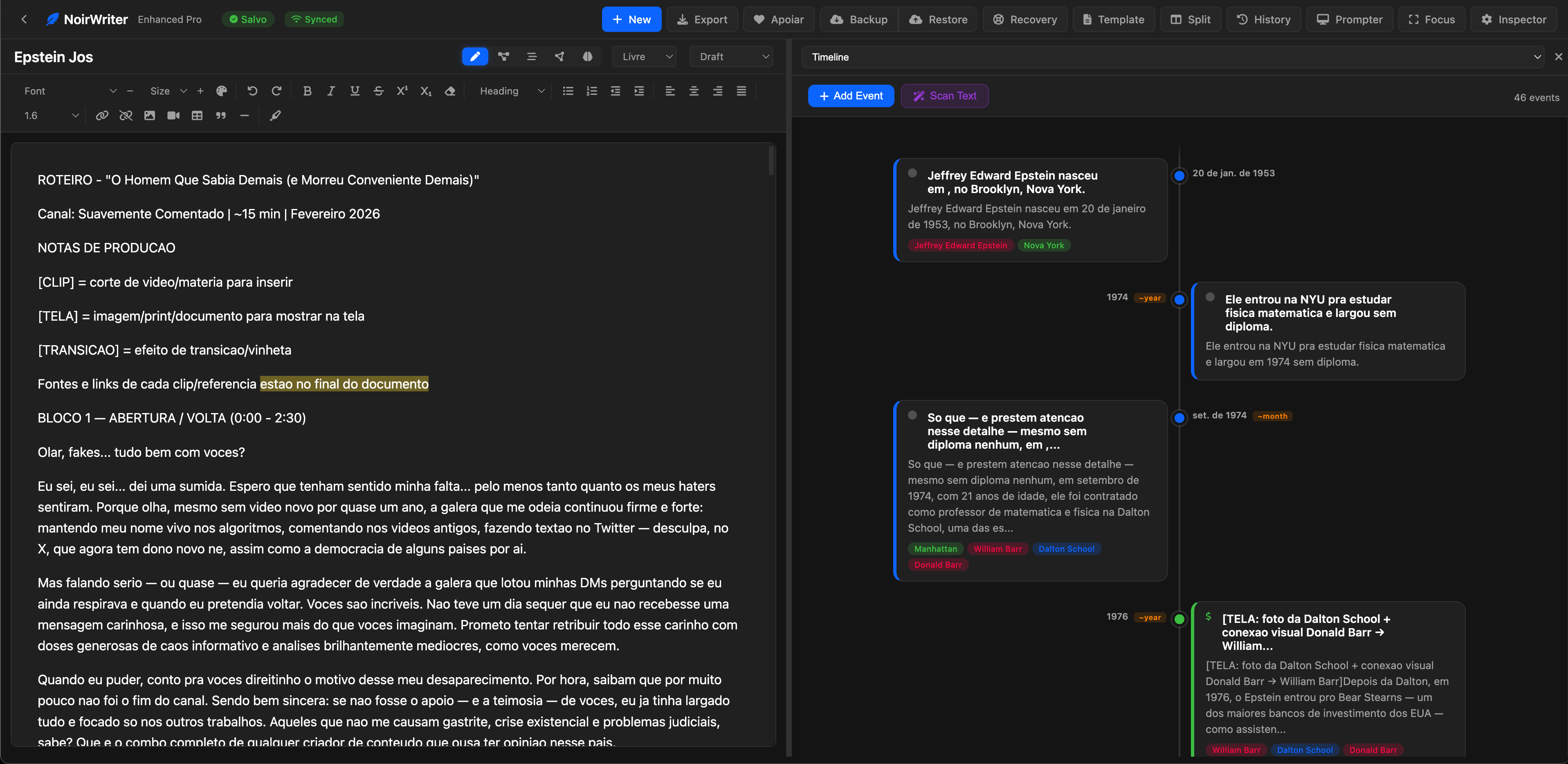Activate the edit mode pencil toggle
Image resolution: width=1568 pixels, height=764 pixels.
[475, 56]
